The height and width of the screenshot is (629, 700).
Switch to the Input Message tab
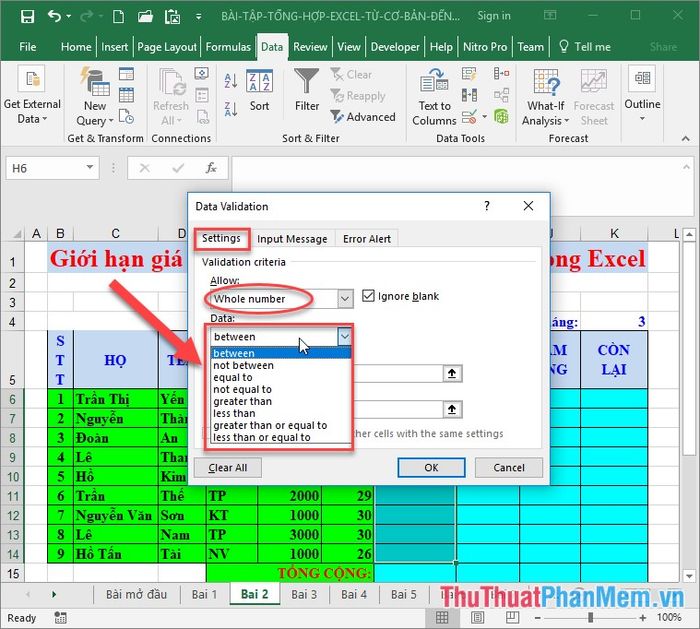[292, 239]
